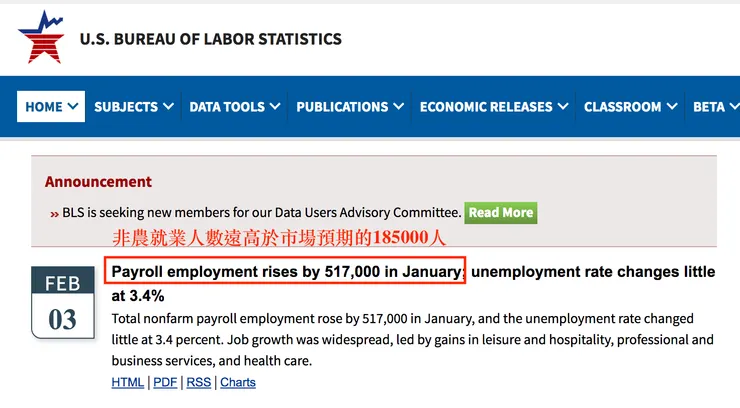Open the ECONOMIC RELEASES menu

(x=486, y=107)
